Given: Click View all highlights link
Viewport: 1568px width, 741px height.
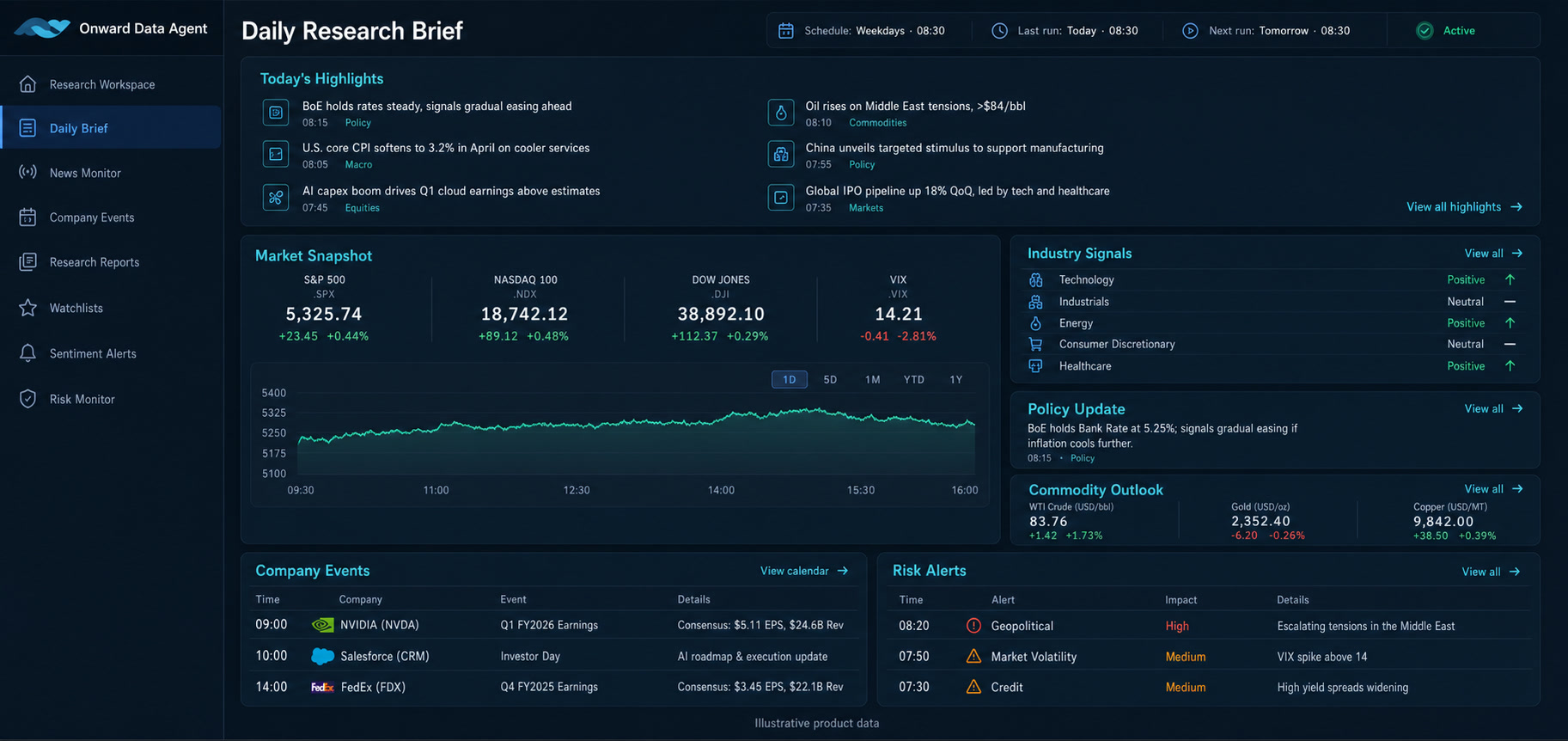Looking at the screenshot, I should pos(1464,206).
